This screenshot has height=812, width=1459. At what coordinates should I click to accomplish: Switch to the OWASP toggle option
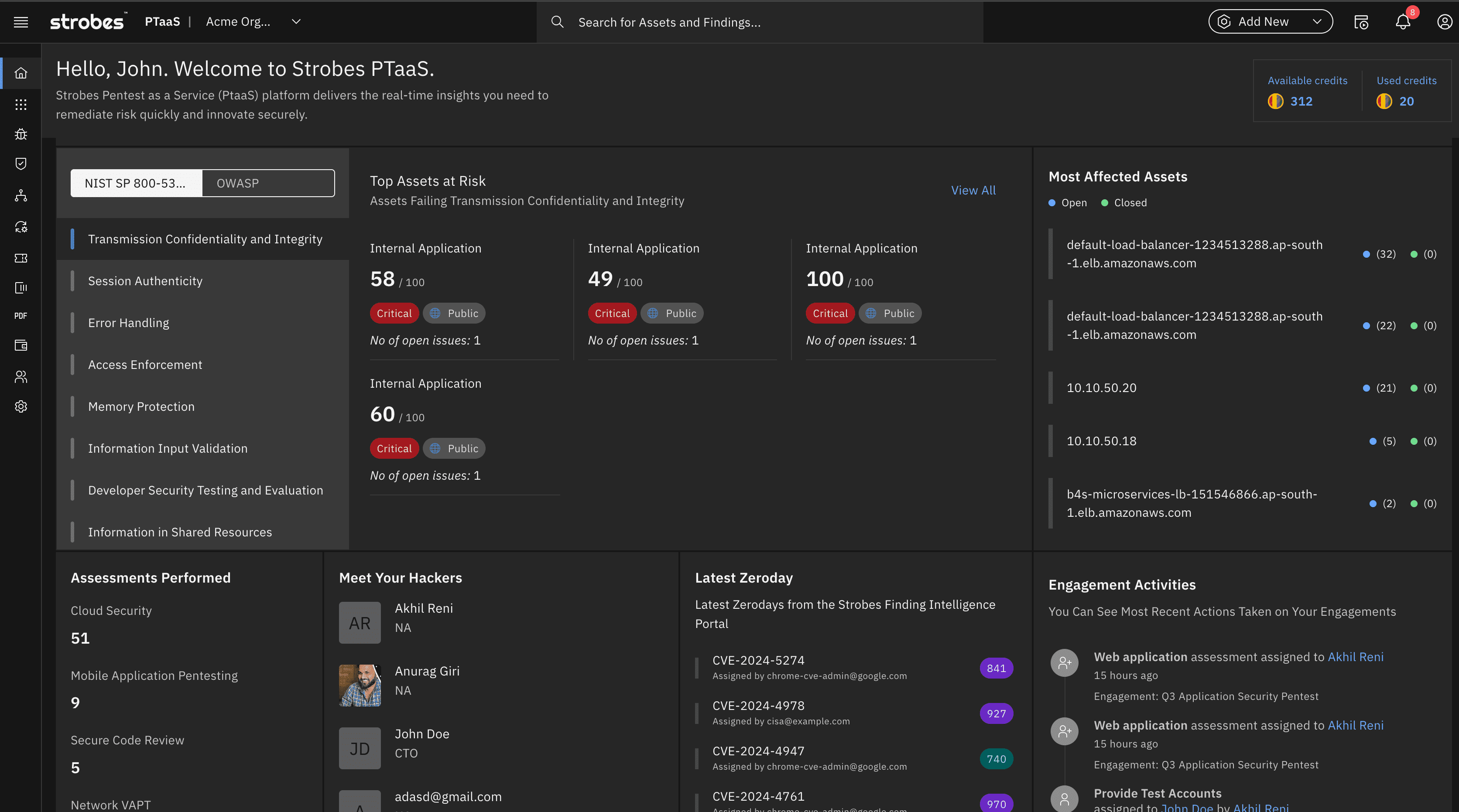[268, 184]
